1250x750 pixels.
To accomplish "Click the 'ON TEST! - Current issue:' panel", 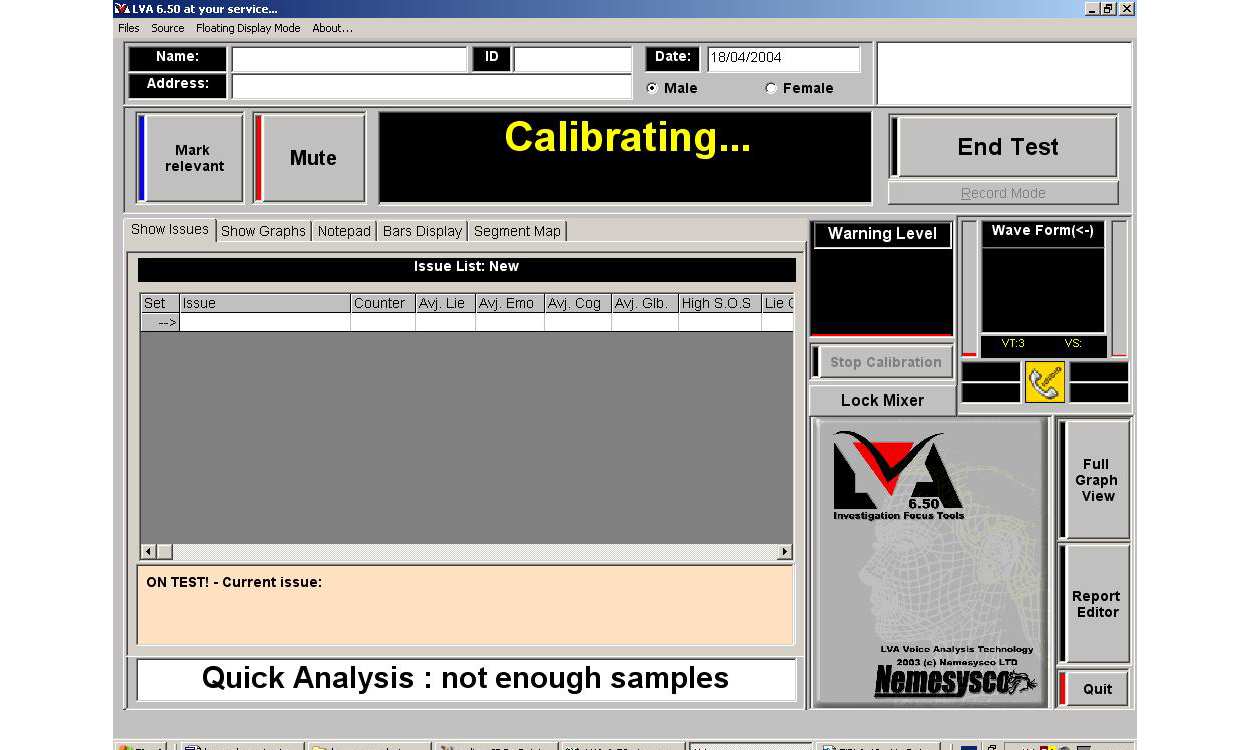I will [465, 606].
